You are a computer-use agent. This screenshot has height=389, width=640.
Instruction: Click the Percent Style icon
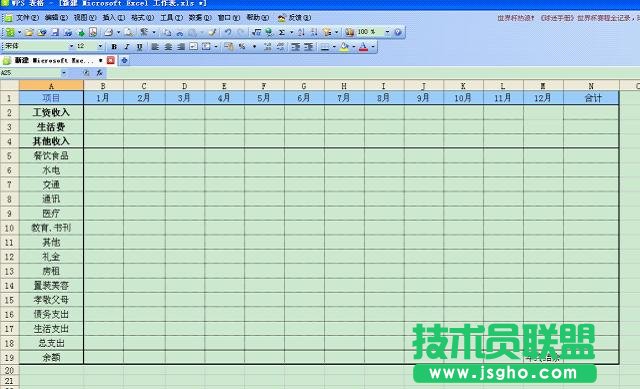point(242,47)
